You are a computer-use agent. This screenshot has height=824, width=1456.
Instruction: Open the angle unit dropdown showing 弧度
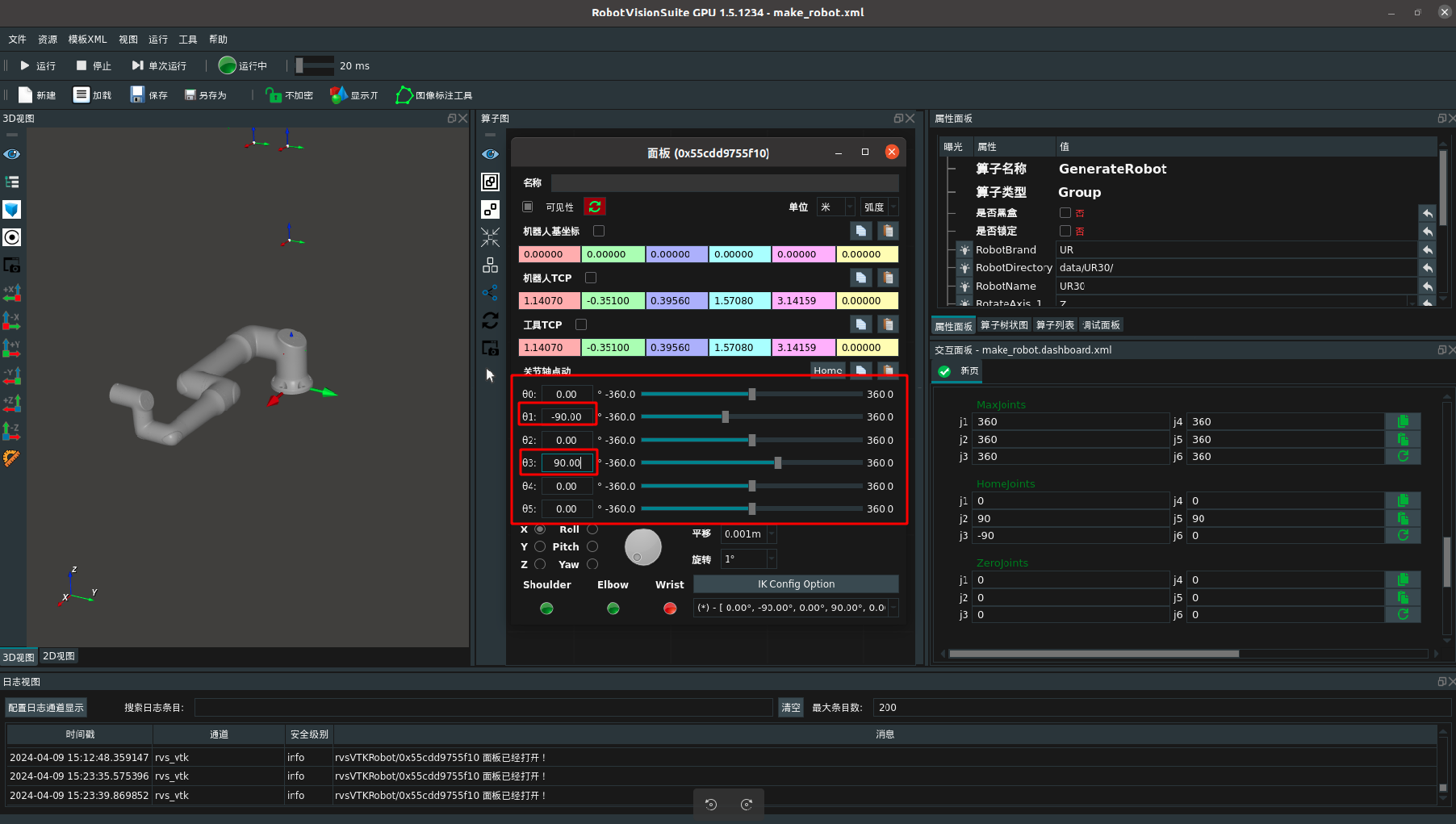(880, 207)
